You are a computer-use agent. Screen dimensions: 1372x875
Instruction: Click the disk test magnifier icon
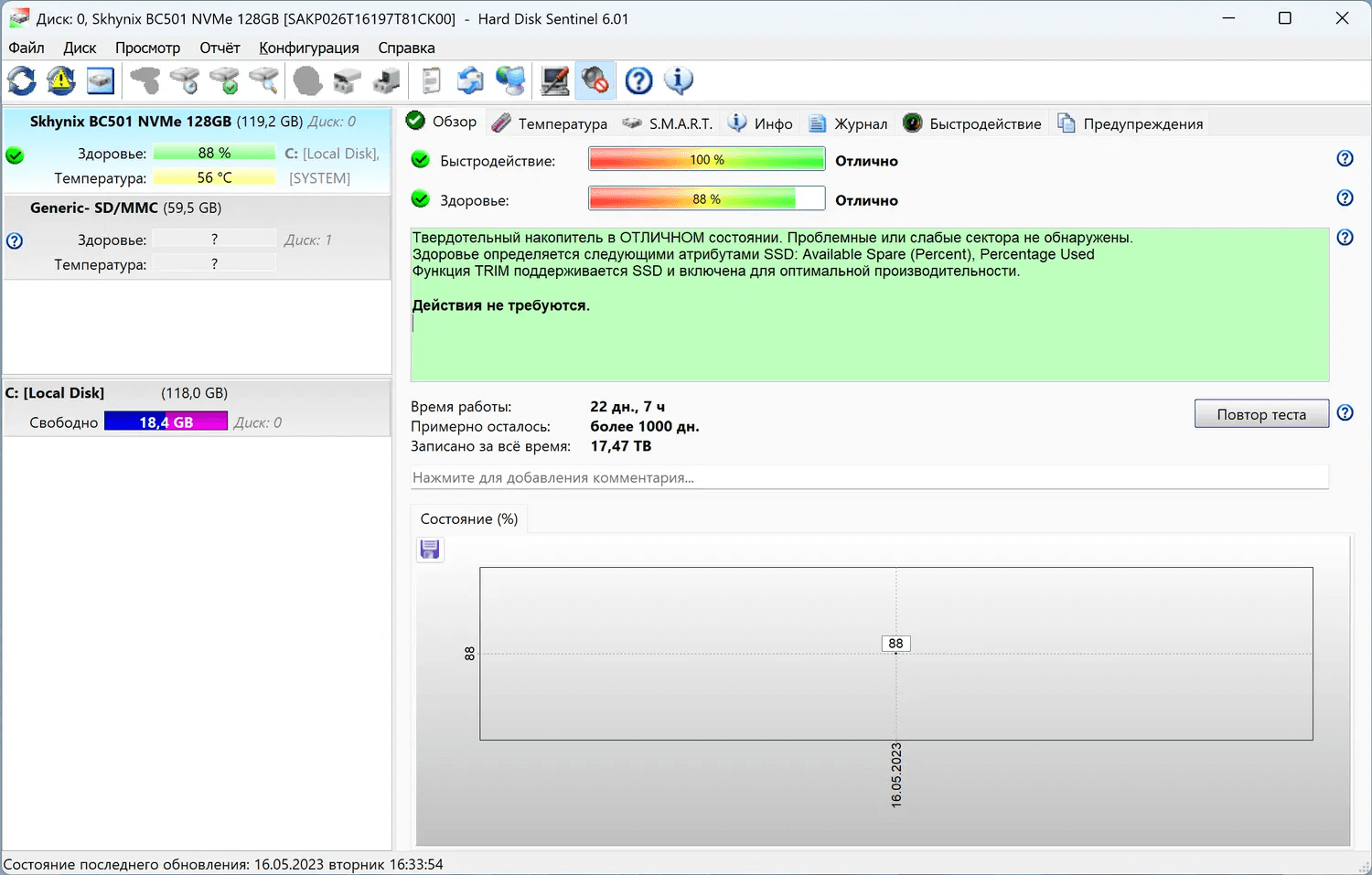coord(264,81)
